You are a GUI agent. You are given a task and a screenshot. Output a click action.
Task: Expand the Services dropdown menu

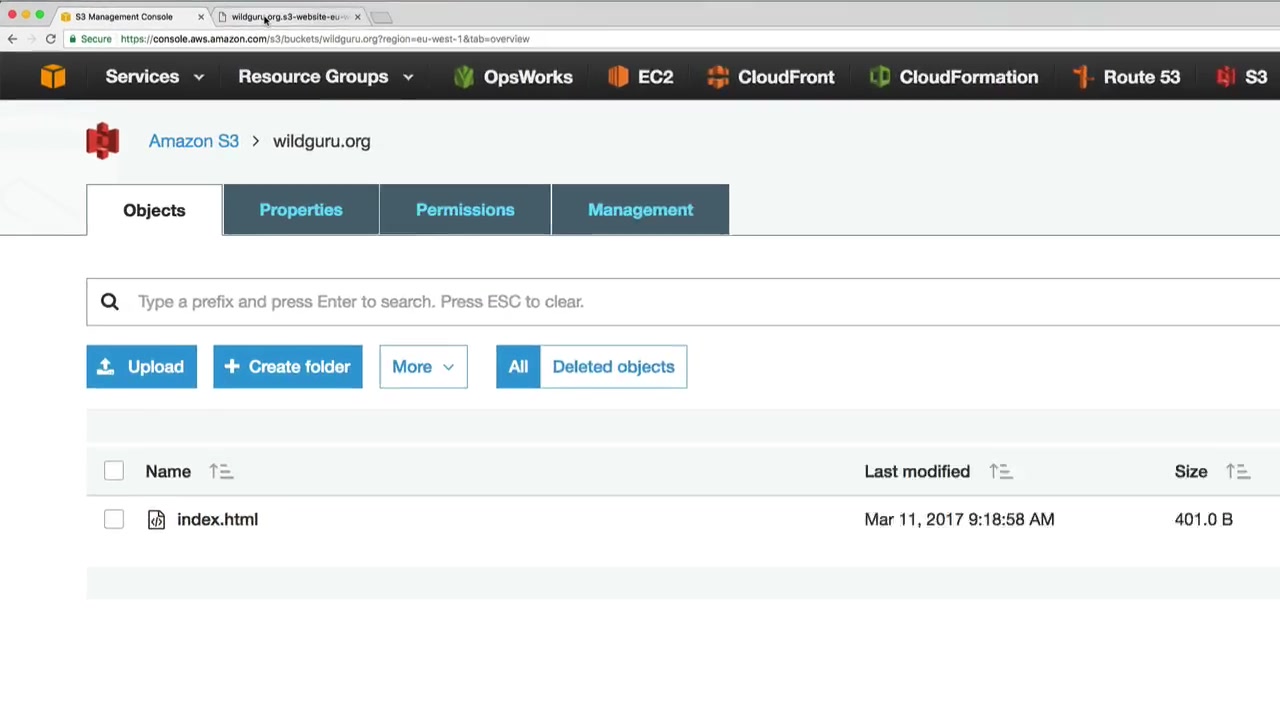tap(154, 77)
